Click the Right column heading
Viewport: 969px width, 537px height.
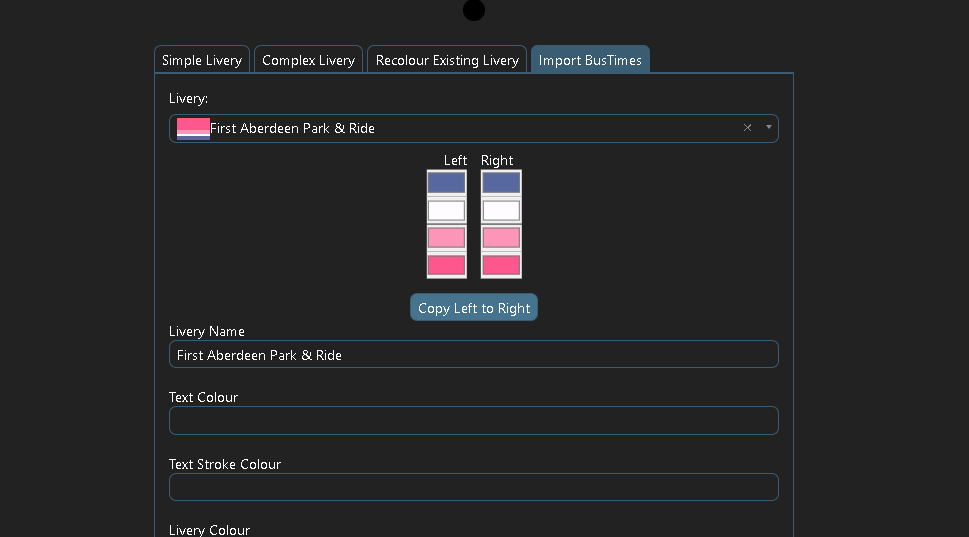click(497, 160)
